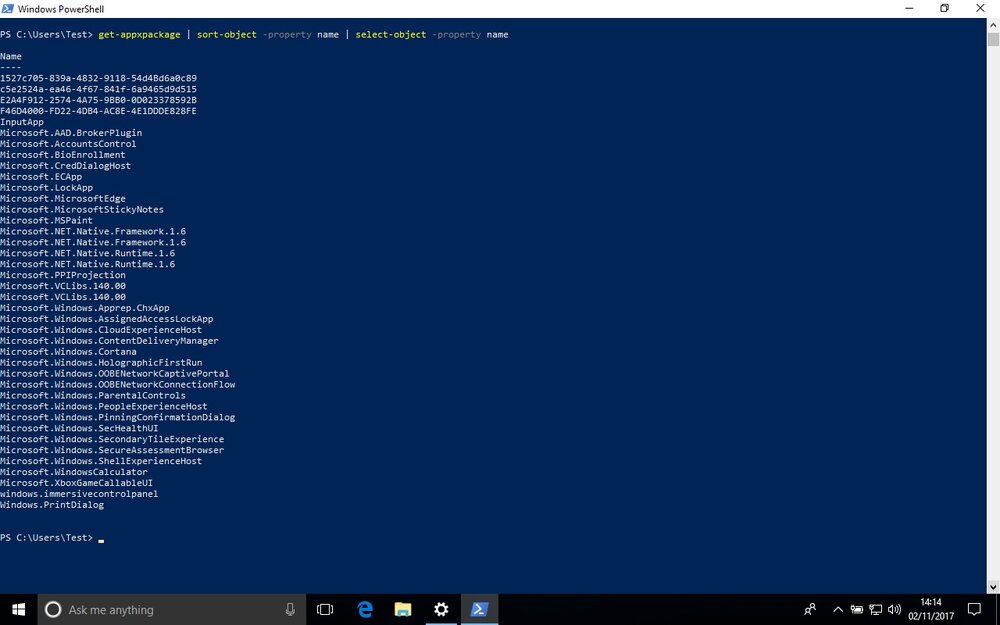Click the Microsoft.Windows.OOBENetworkConnectionFlow line
The height and width of the screenshot is (625, 1000).
pos(117,385)
